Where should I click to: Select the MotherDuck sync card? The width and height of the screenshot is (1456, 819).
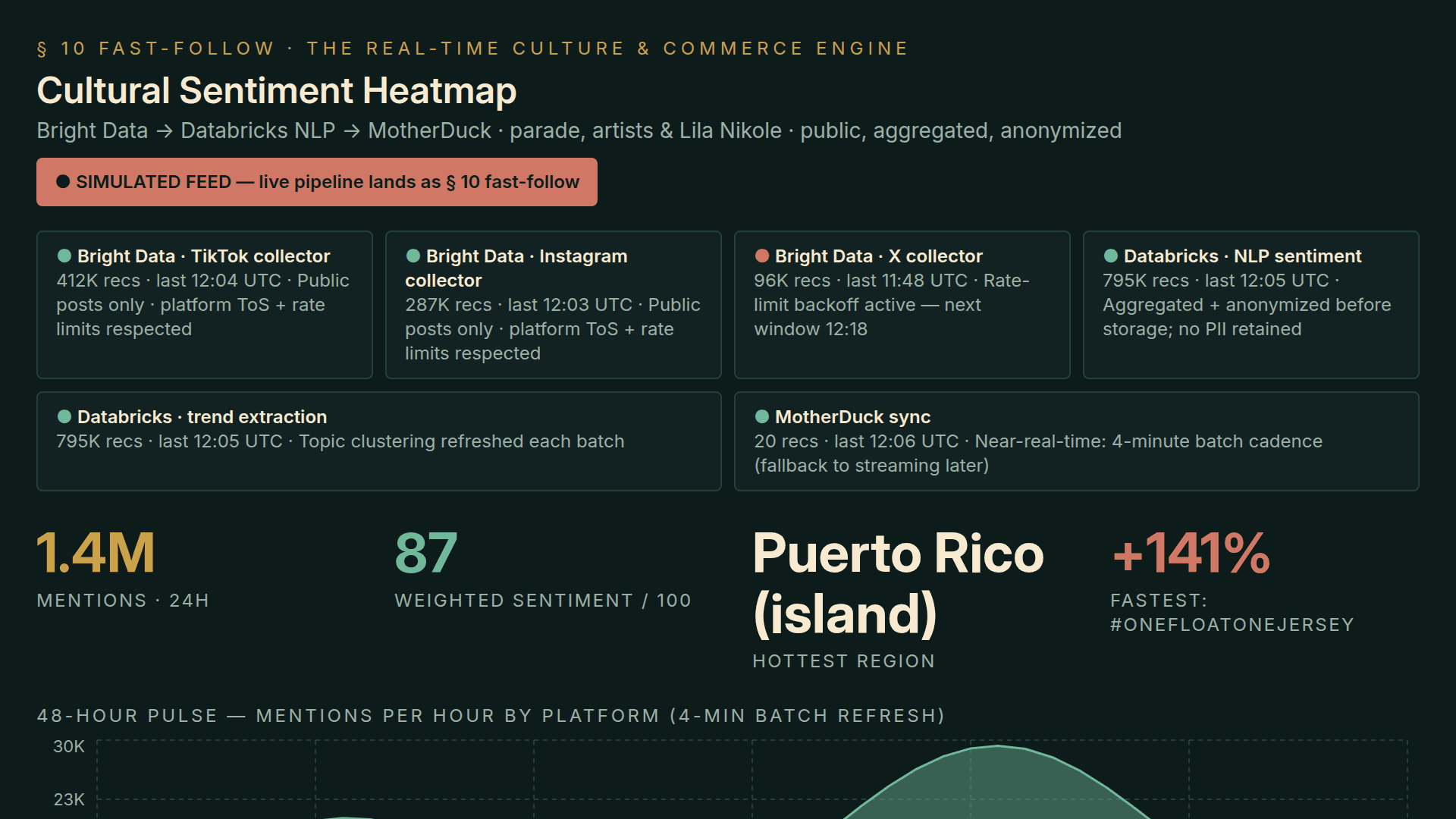(1077, 441)
